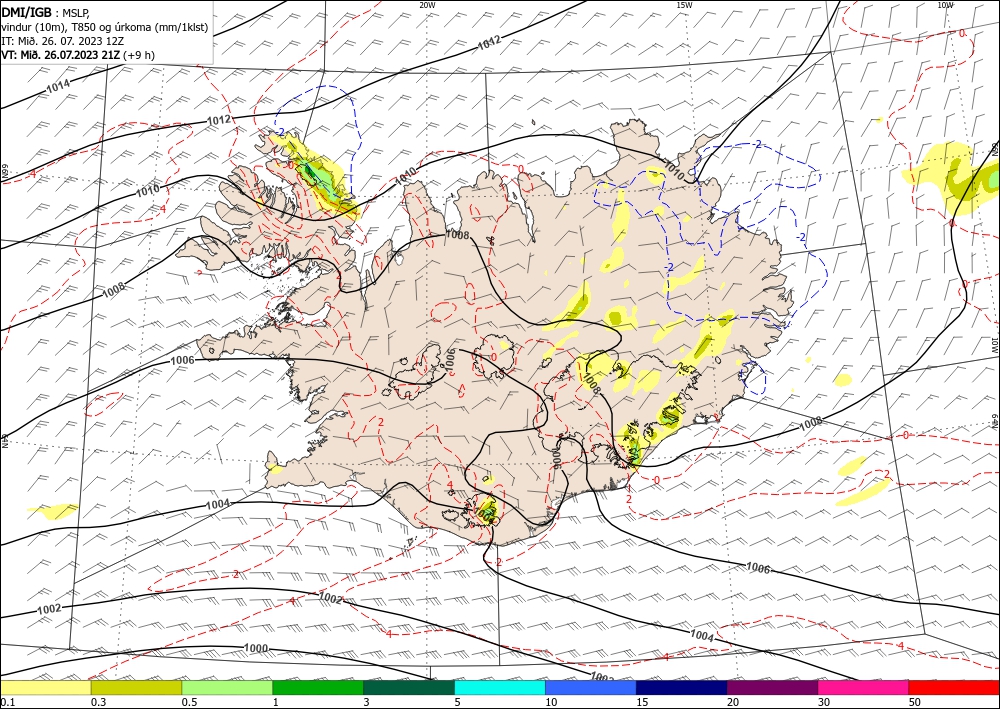Click the '1000' isobar label
The height and width of the screenshot is (709, 1000).
pos(256,648)
